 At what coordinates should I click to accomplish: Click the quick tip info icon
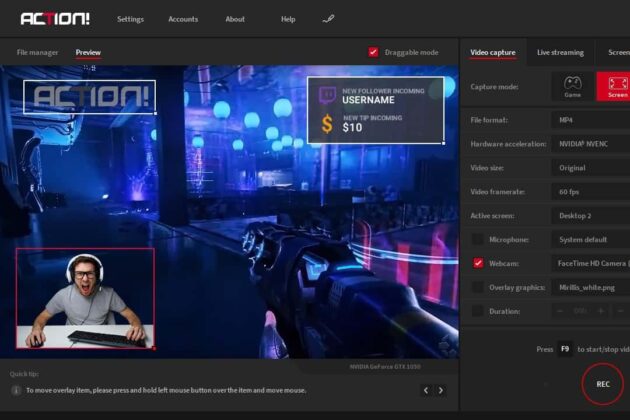(16, 390)
